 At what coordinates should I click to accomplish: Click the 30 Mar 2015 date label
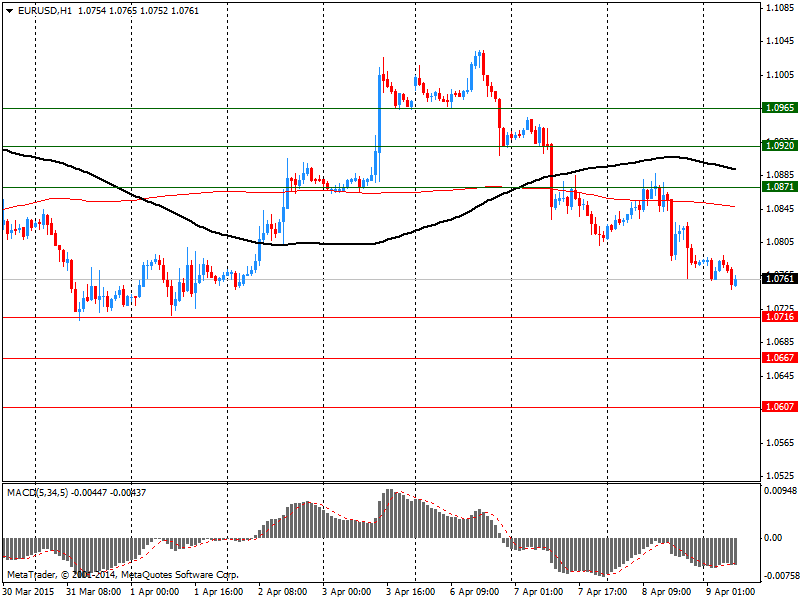tap(29, 591)
